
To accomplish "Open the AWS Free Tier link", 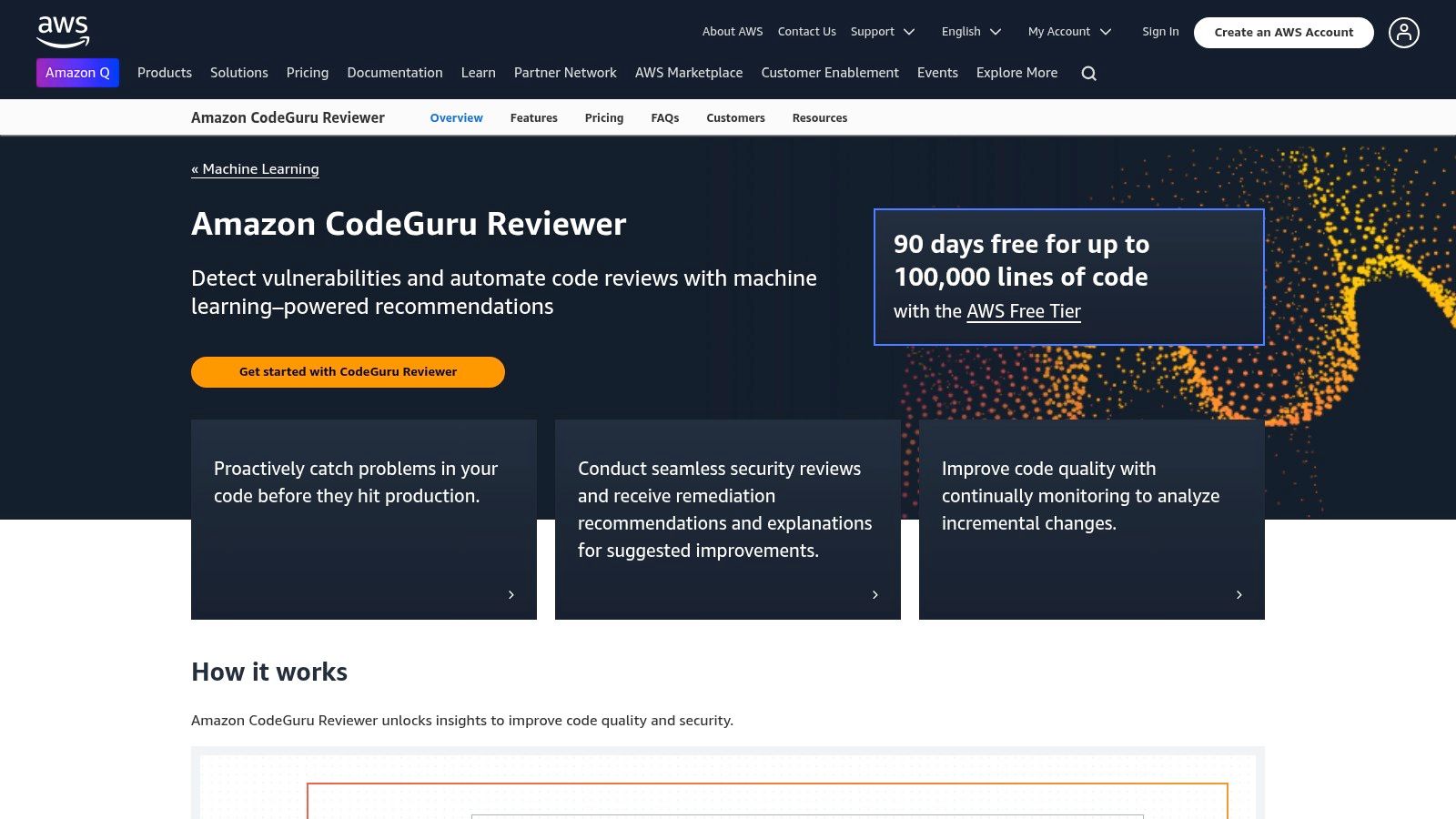I will 1024,311.
